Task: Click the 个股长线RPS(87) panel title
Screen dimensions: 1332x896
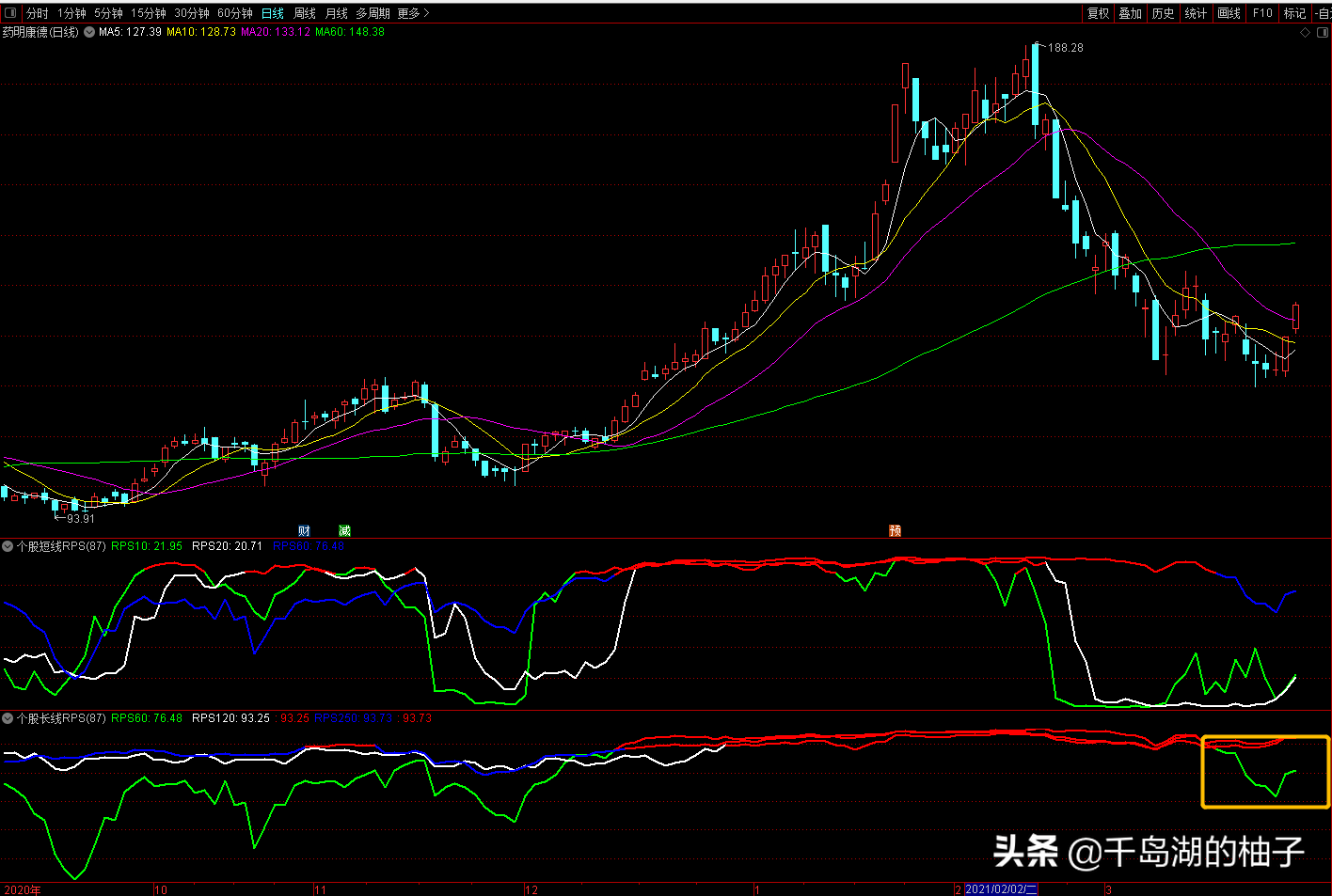Action: pyautogui.click(x=61, y=718)
